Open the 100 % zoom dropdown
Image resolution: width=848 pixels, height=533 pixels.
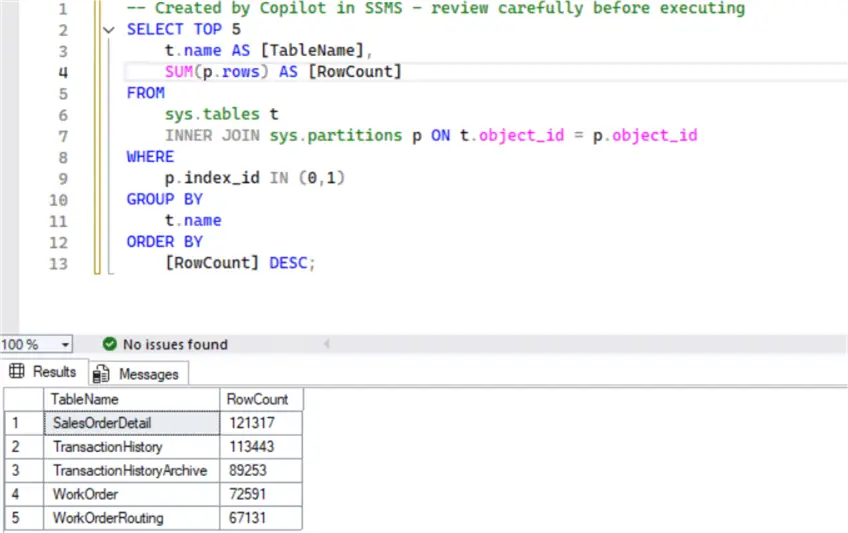click(x=65, y=344)
